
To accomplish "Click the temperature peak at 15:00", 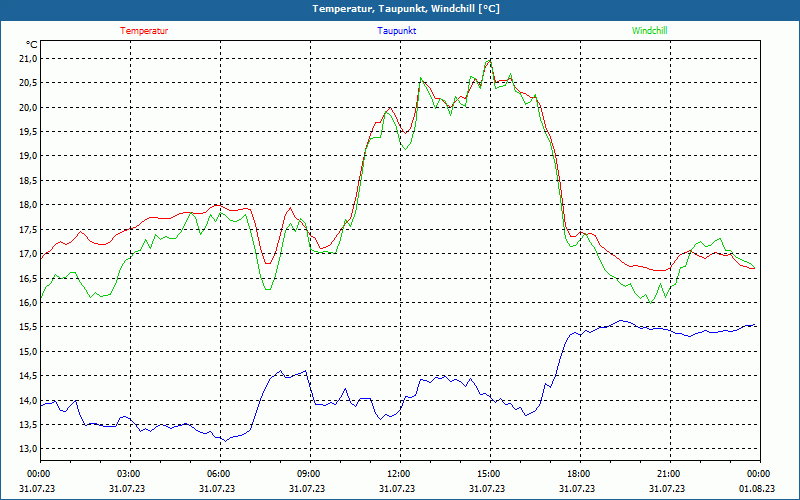I will 490,60.
